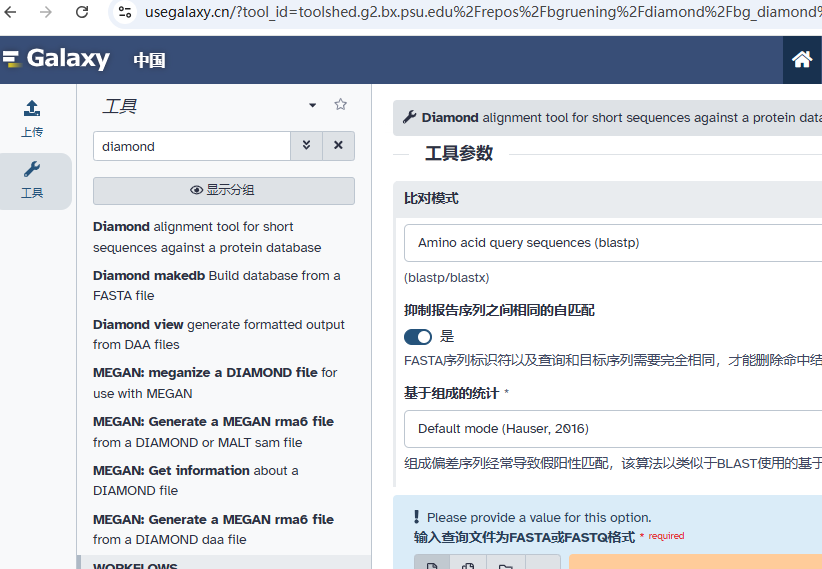Toggle the 是 self-match suppression switch
The height and width of the screenshot is (569, 822).
point(418,337)
